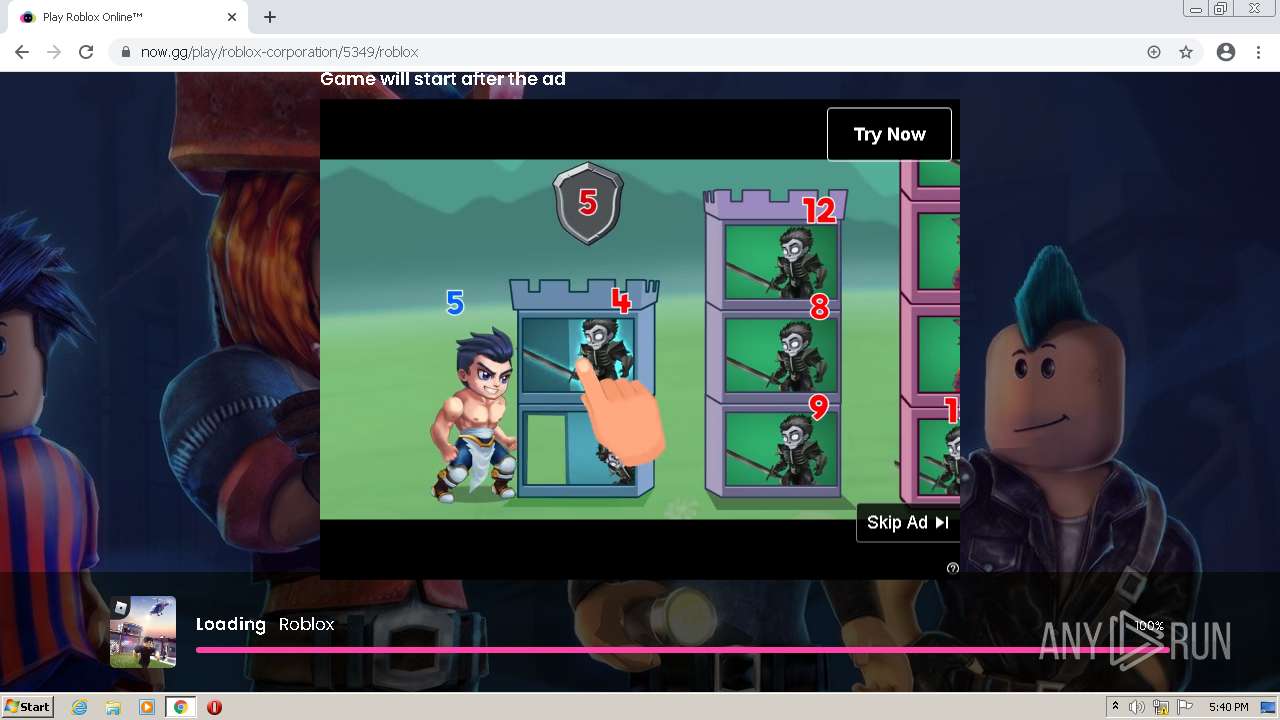Open Chrome three-dot menu
This screenshot has height=720, width=1280.
[1259, 52]
